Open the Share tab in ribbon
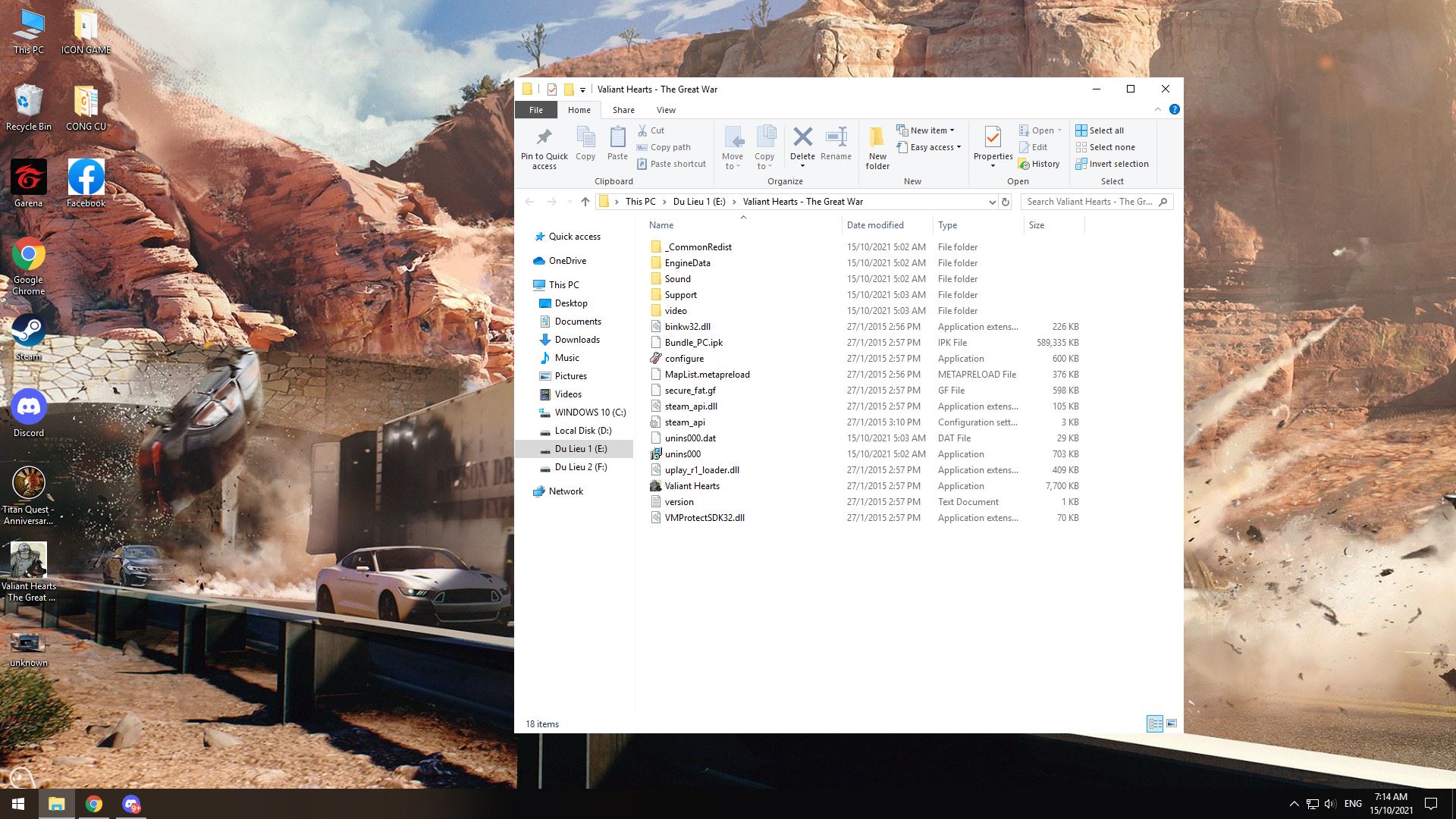 click(622, 109)
